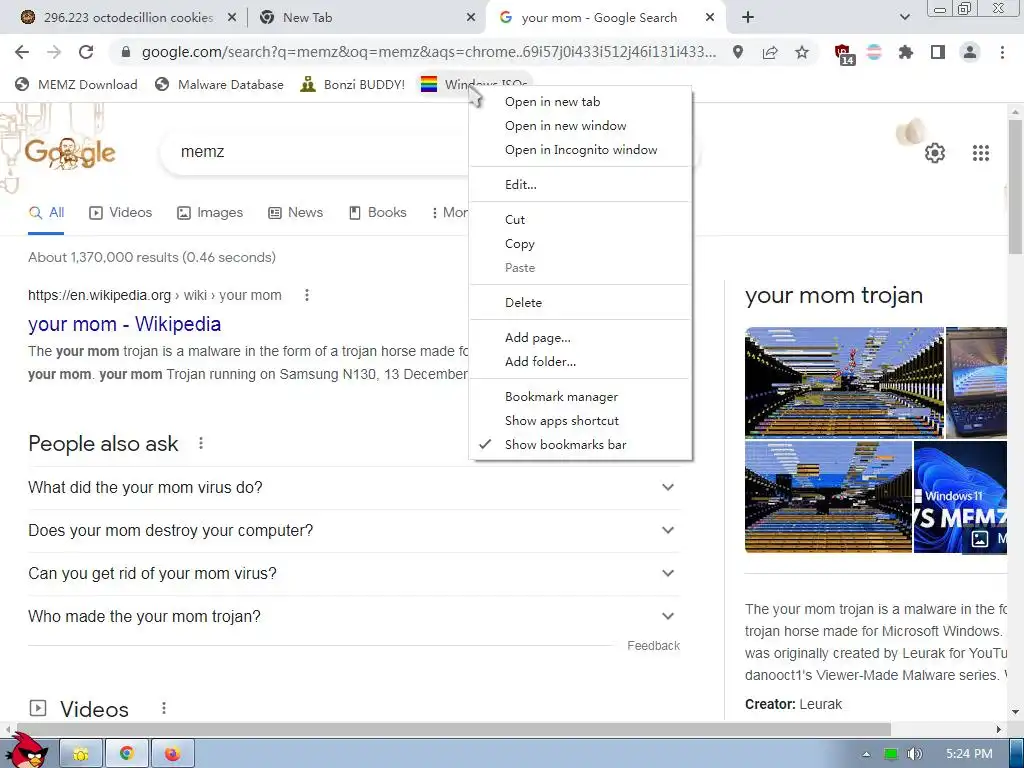
Task: Click the yellow taskbar app icon
Action: [x=81, y=754]
